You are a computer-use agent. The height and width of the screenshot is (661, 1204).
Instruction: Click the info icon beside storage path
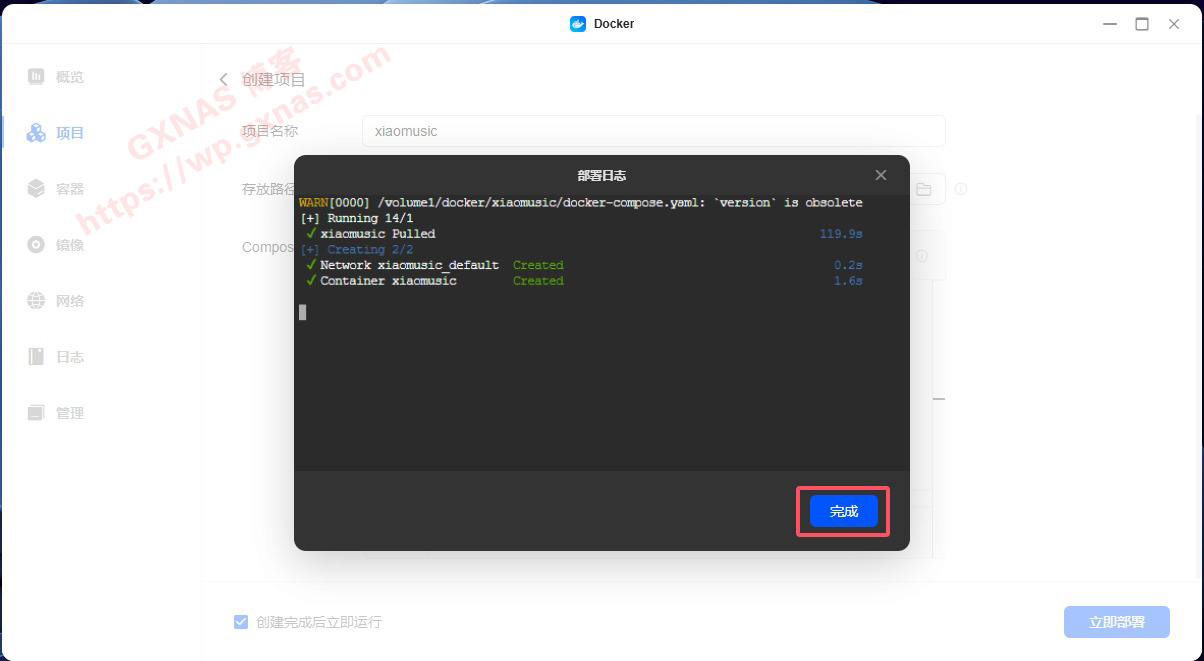(960, 189)
